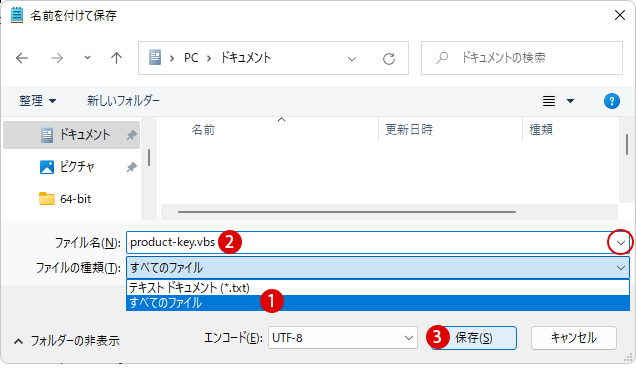636x392 pixels.
Task: Click navigation pane scrollbar
Action: click(149, 157)
